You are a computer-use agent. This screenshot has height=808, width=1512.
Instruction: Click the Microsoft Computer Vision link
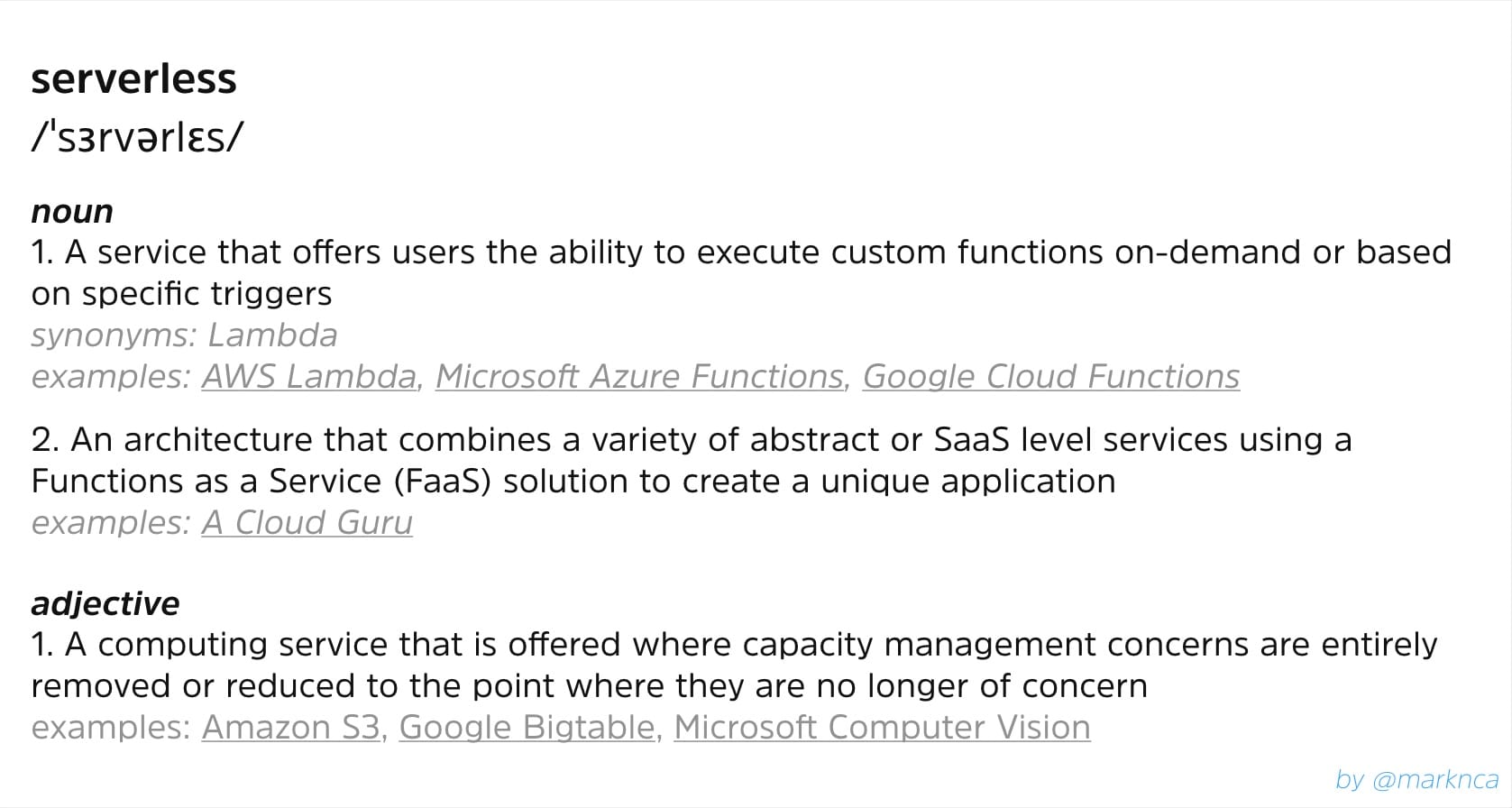coord(882,727)
